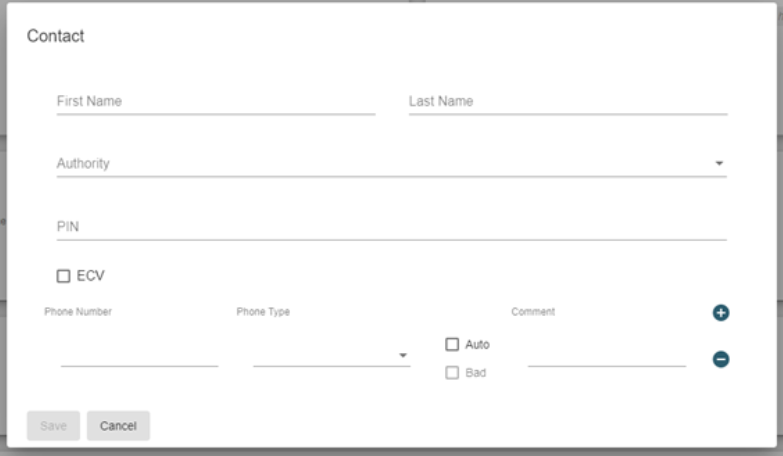Click the Phone Number column label
Image resolution: width=783 pixels, height=456 pixels.
pos(78,312)
